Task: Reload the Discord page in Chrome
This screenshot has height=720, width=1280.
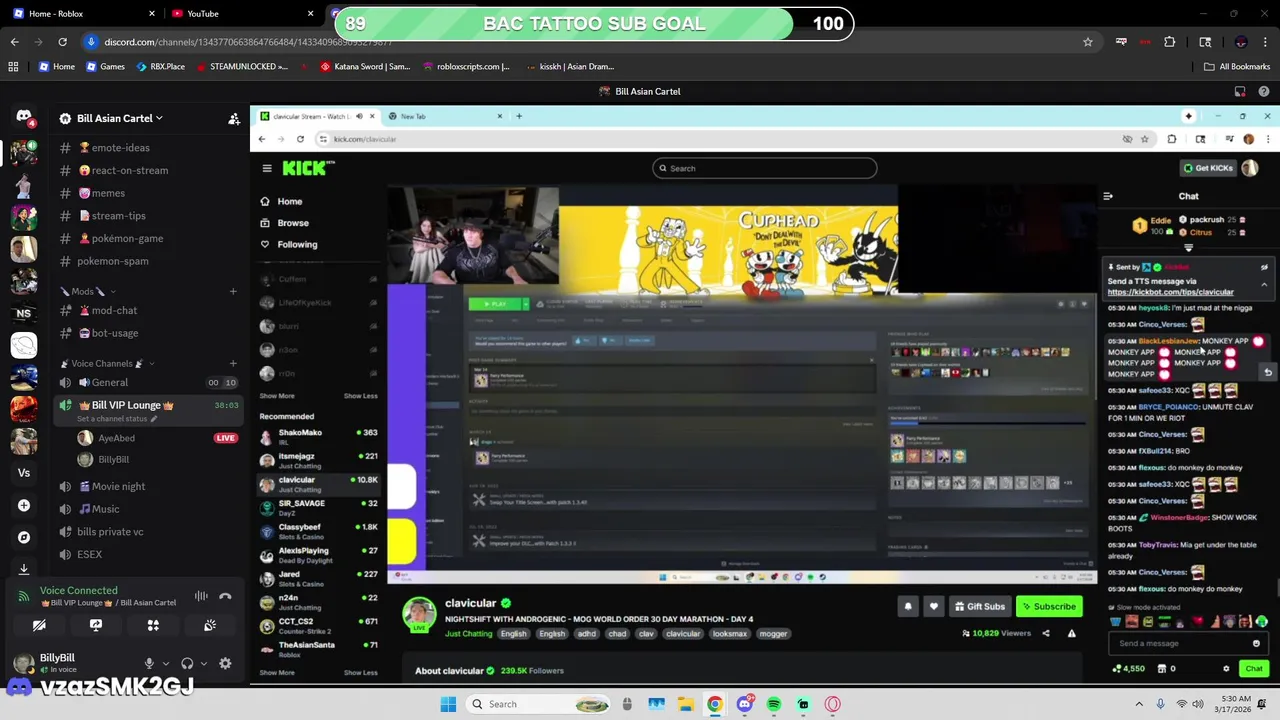Action: [x=62, y=42]
